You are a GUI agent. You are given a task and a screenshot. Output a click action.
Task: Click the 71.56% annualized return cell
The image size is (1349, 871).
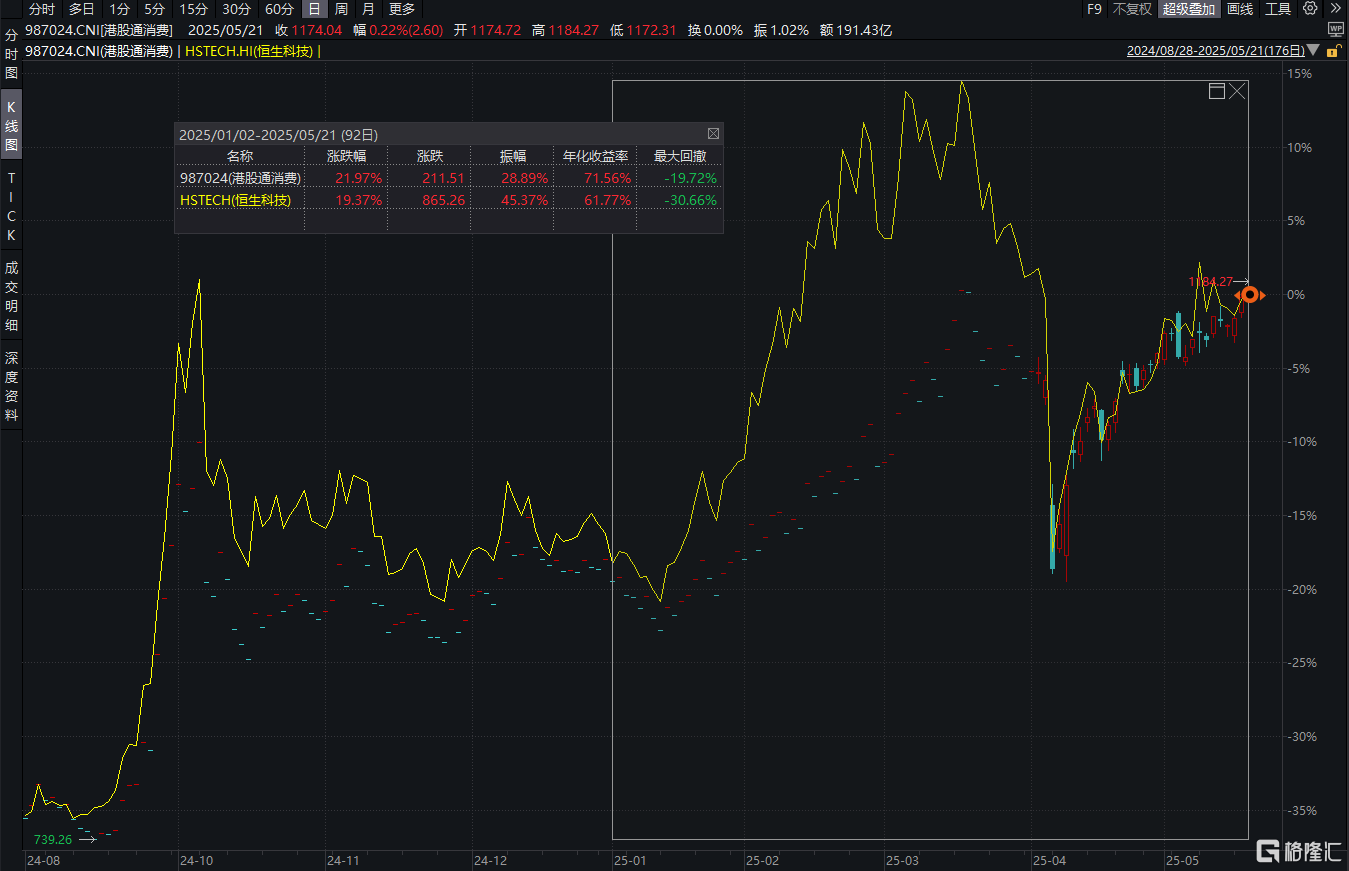coord(609,178)
